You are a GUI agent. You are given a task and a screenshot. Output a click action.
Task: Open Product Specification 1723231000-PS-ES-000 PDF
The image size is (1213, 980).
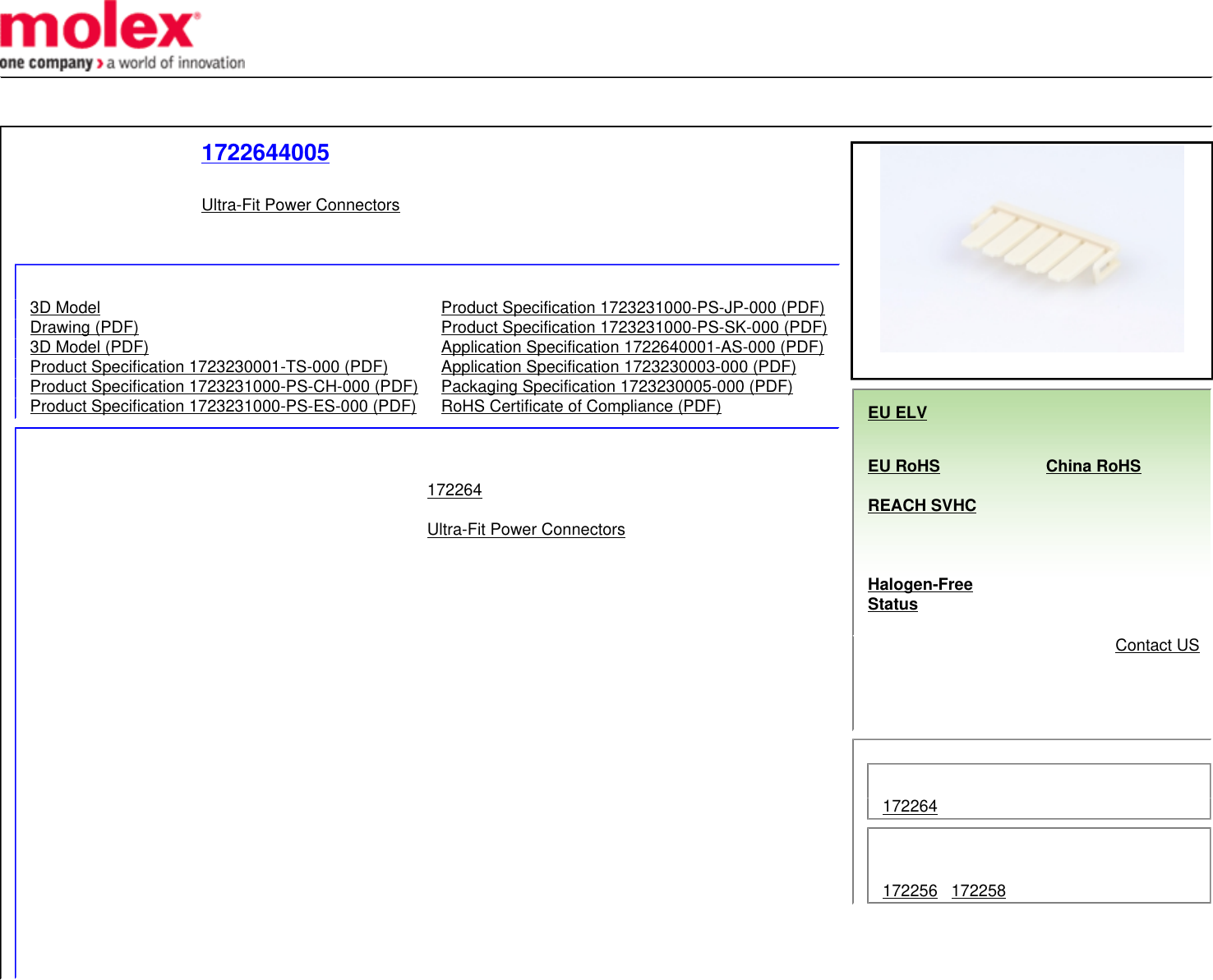tap(223, 406)
